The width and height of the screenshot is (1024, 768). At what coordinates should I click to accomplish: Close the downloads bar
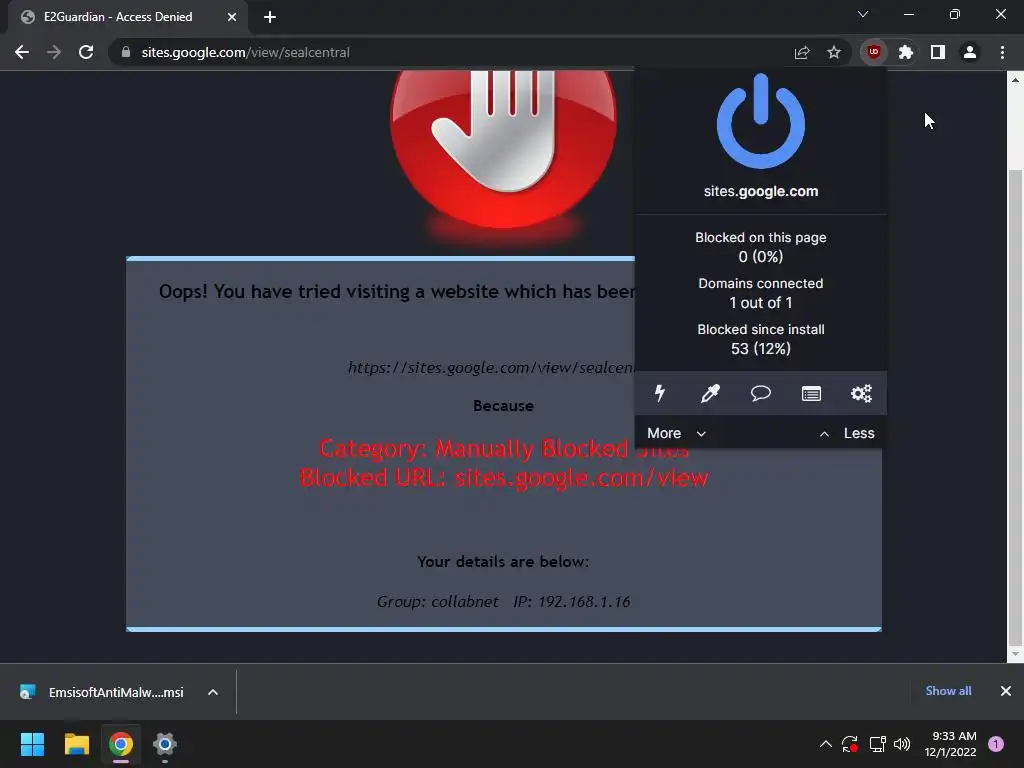[x=1006, y=691]
